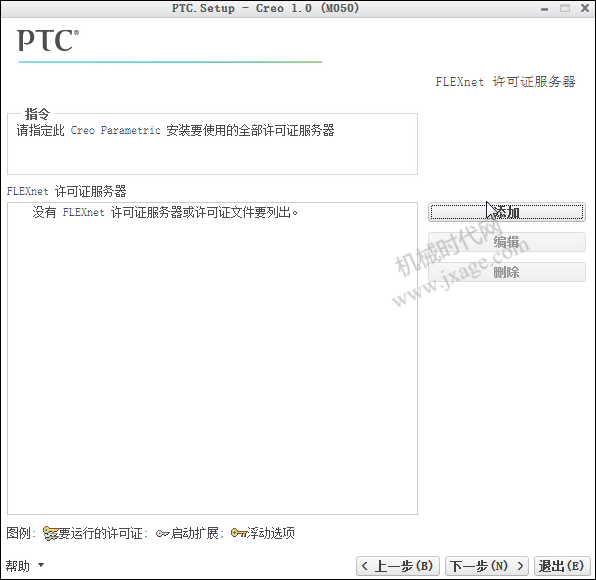
Task: Go back with 上一步(B) button
Action: (398, 566)
